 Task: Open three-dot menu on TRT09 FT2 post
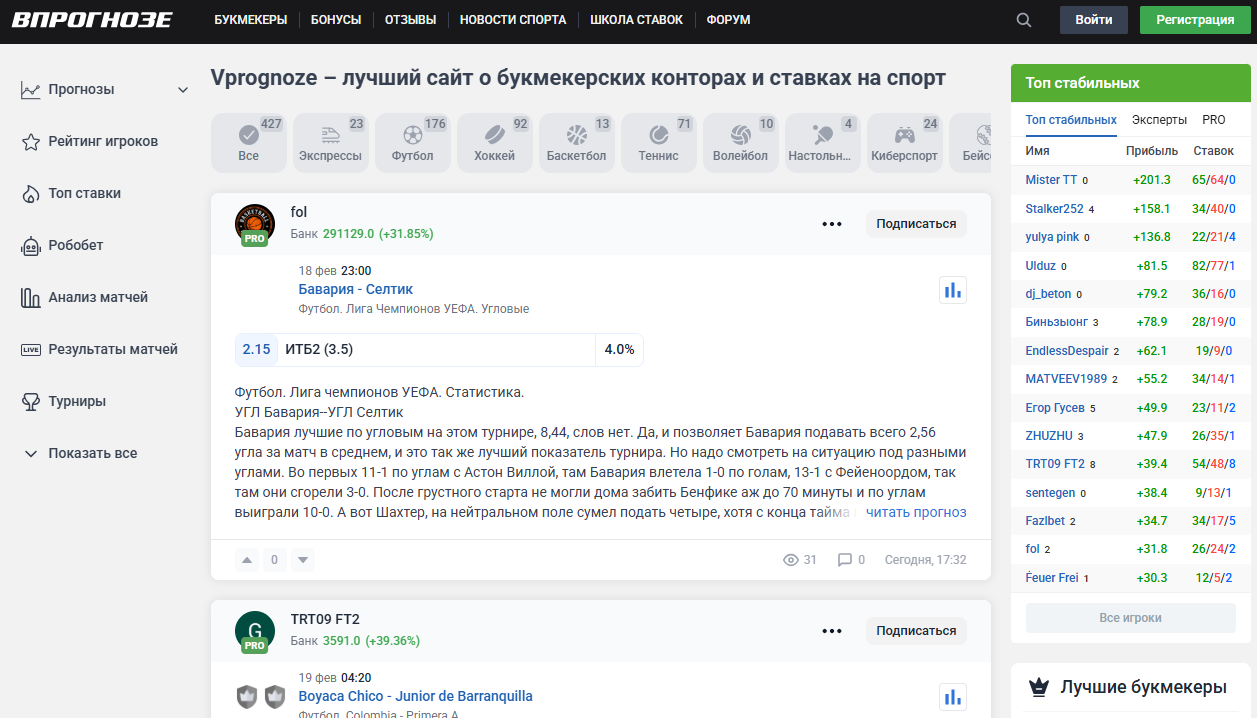[x=832, y=631]
